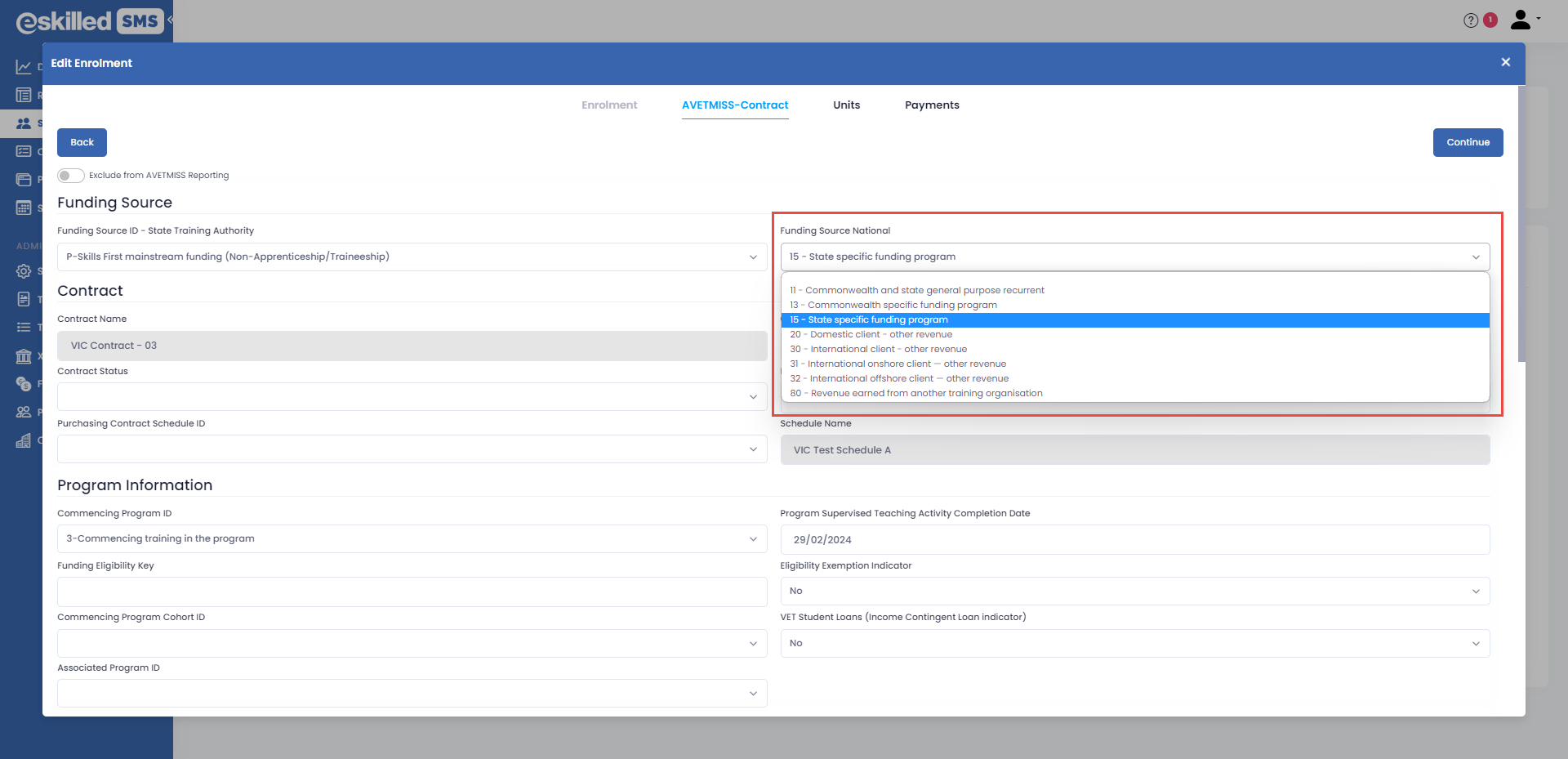
Task: Expand Commencing Program ID dropdown
Action: click(412, 539)
